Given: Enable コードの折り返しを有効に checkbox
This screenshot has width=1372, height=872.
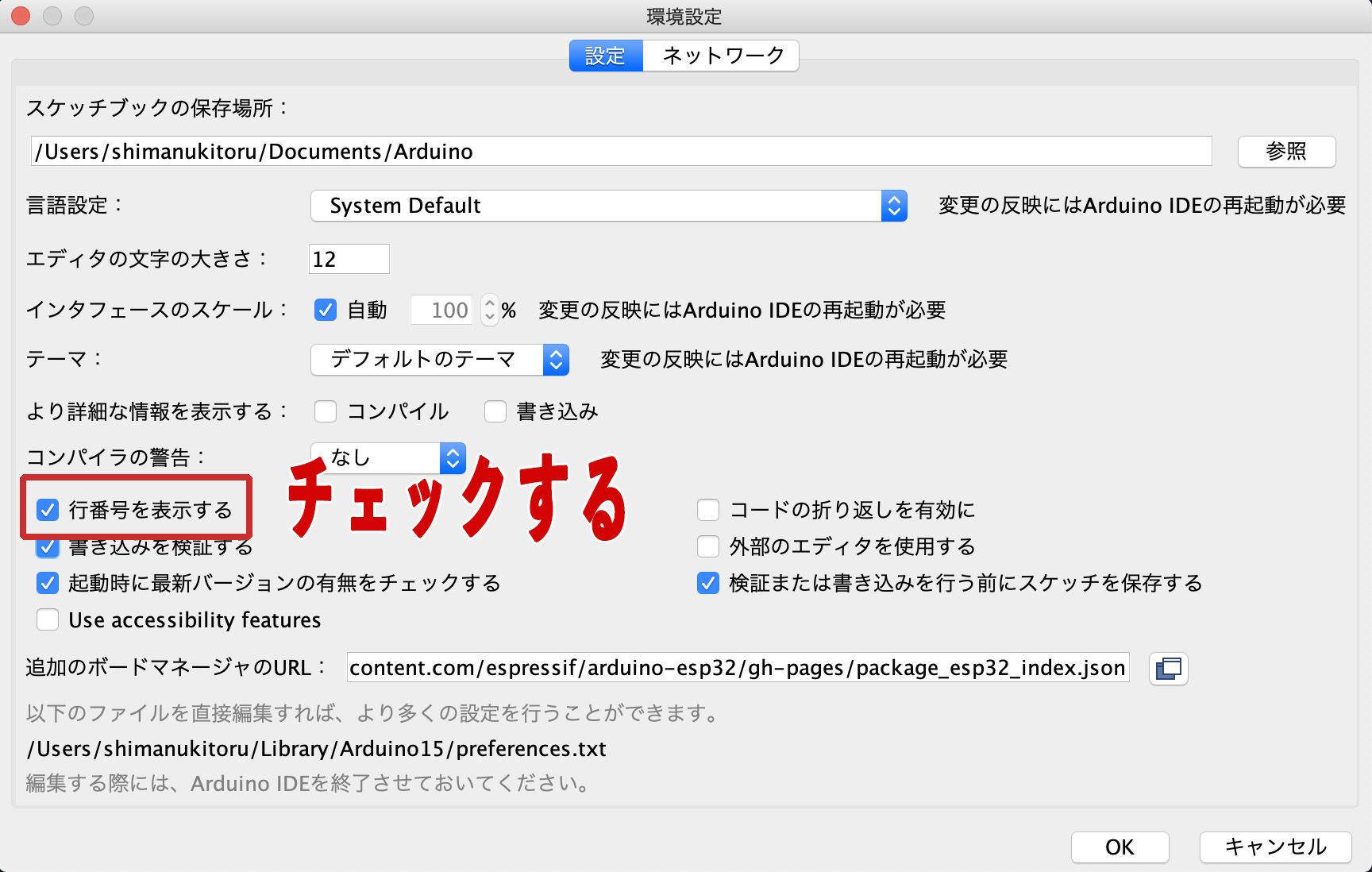Looking at the screenshot, I should coord(707,510).
